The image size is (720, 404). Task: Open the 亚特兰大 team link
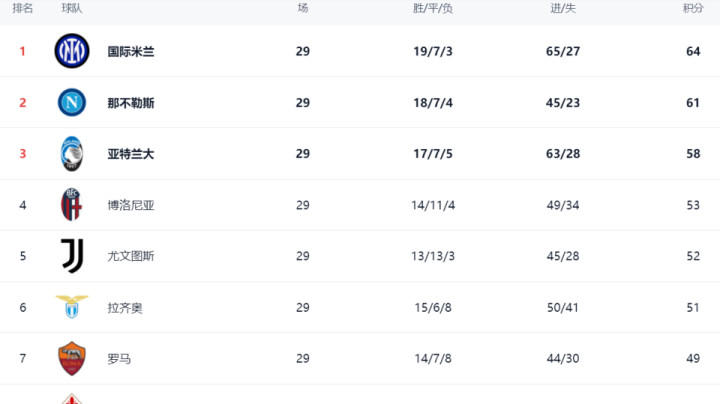tap(130, 154)
